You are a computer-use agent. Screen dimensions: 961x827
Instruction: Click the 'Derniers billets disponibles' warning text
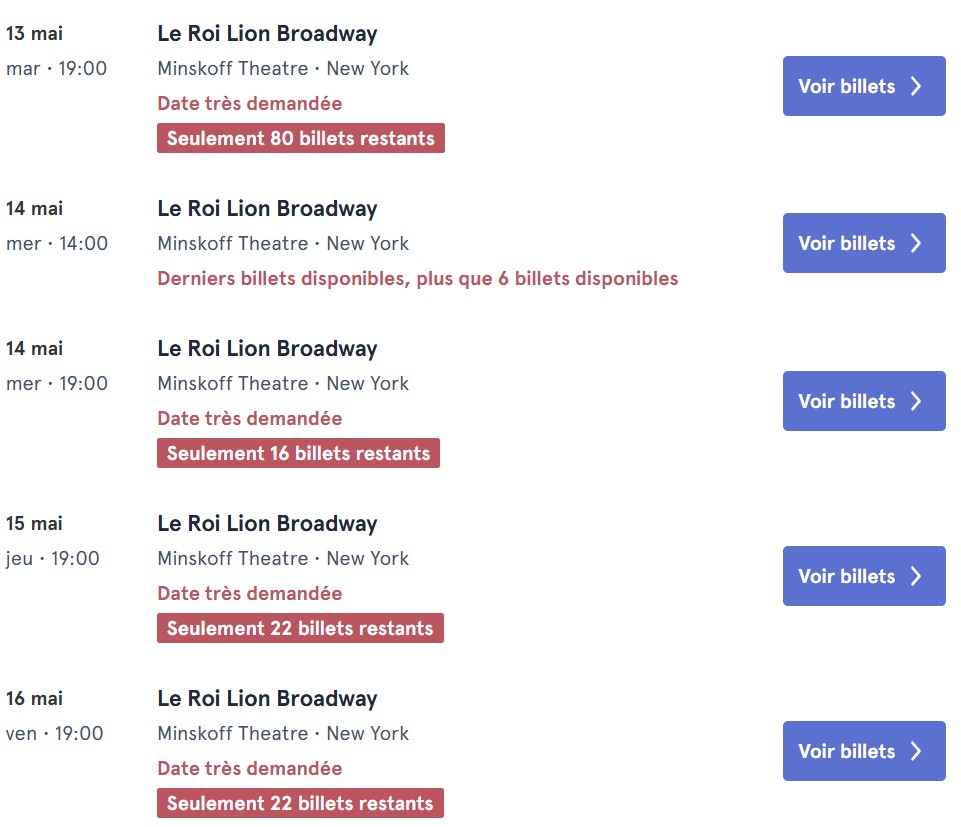pyautogui.click(x=416, y=278)
